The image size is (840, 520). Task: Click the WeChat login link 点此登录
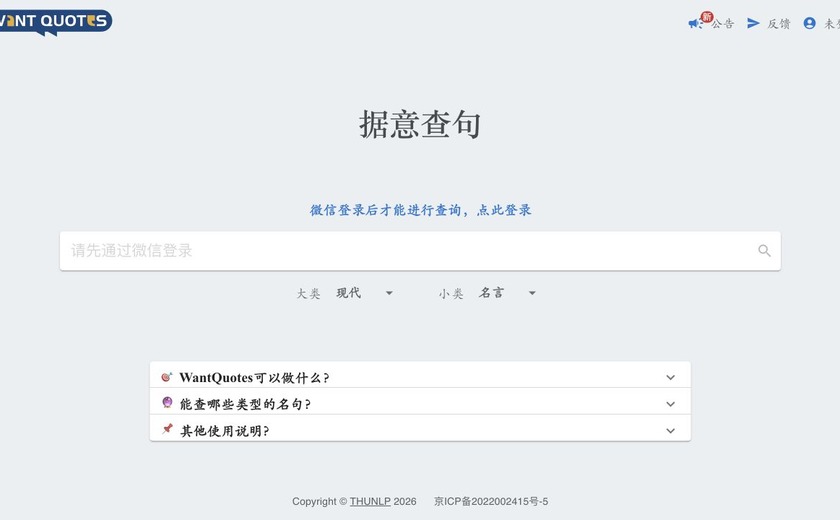click(504, 210)
